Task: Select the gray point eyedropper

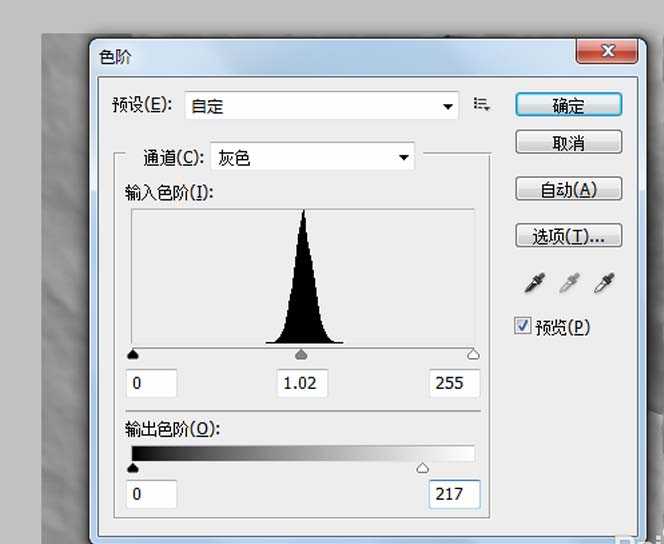Action: 569,285
